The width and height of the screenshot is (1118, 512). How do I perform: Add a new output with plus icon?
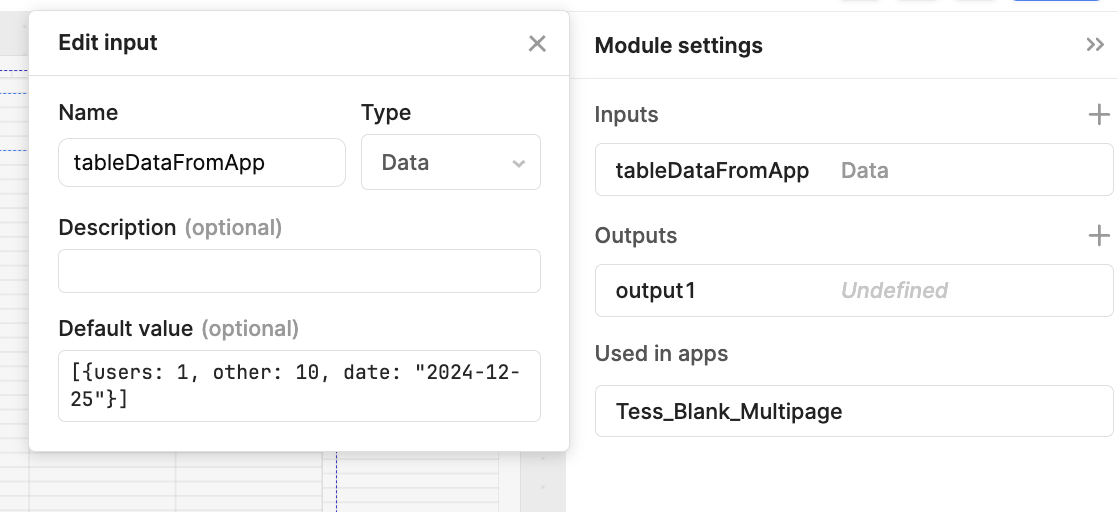(x=1099, y=235)
